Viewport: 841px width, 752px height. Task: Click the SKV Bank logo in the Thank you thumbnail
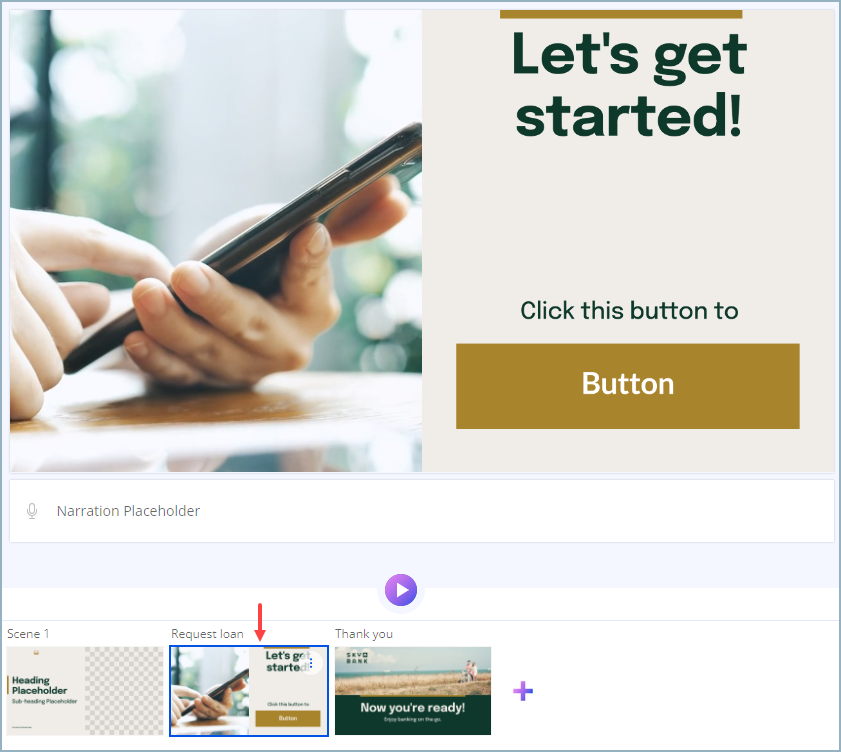click(357, 658)
